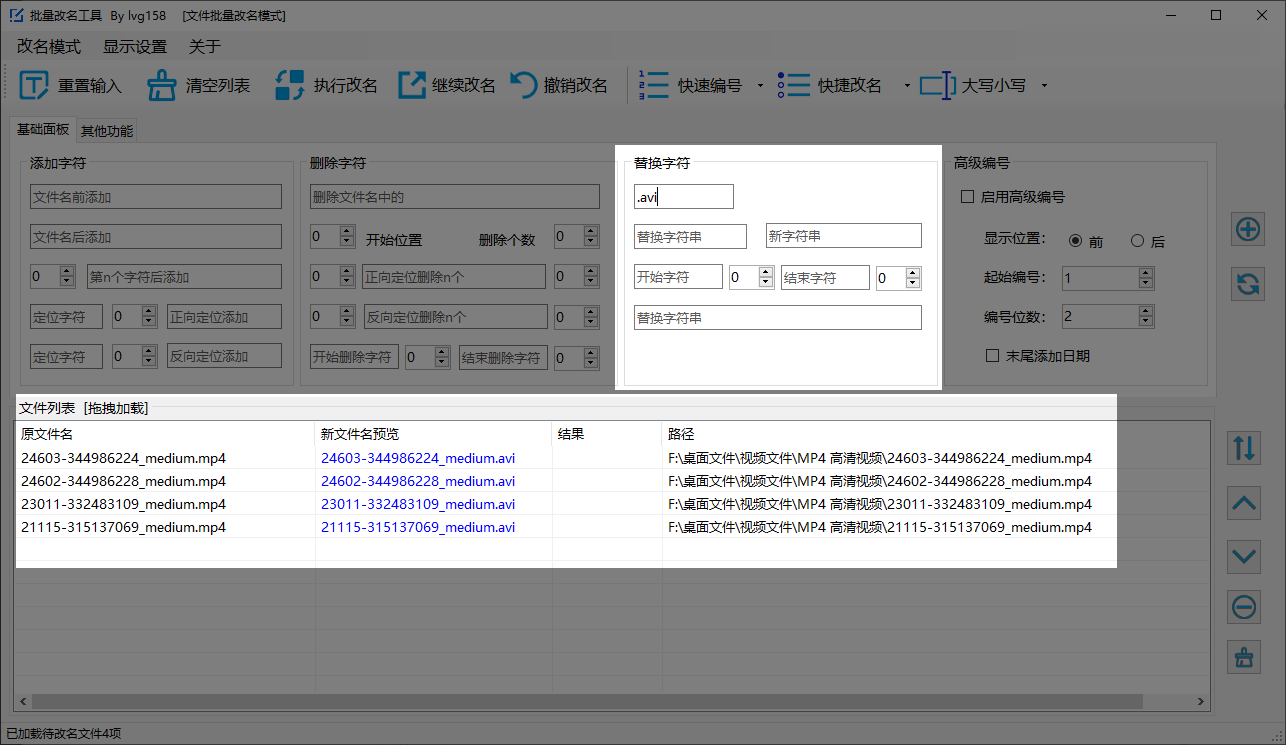Select the 后 display position radio
This screenshot has width=1286, height=745.
click(x=1137, y=241)
